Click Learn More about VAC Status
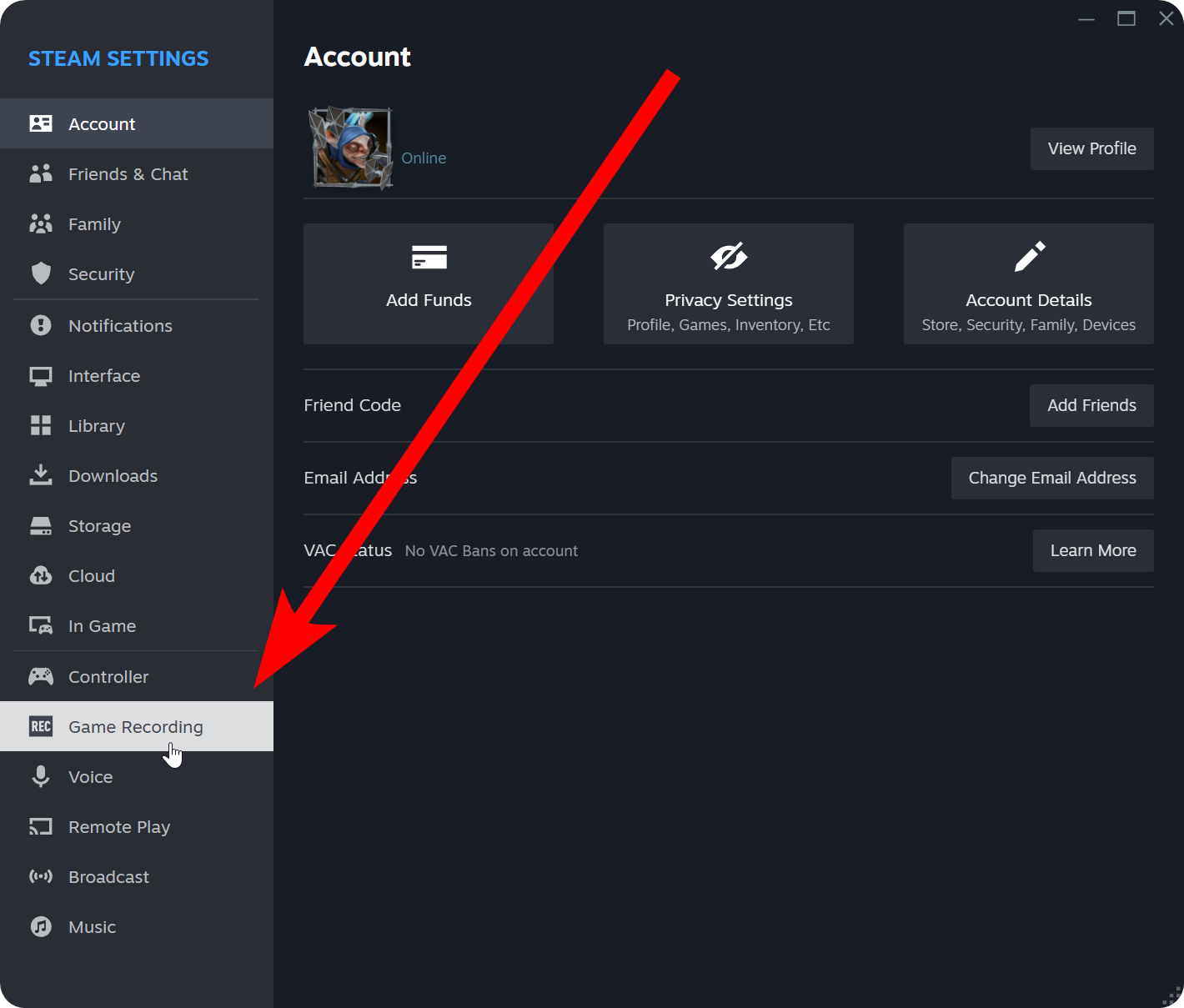The width and height of the screenshot is (1184, 1008). coord(1093,550)
